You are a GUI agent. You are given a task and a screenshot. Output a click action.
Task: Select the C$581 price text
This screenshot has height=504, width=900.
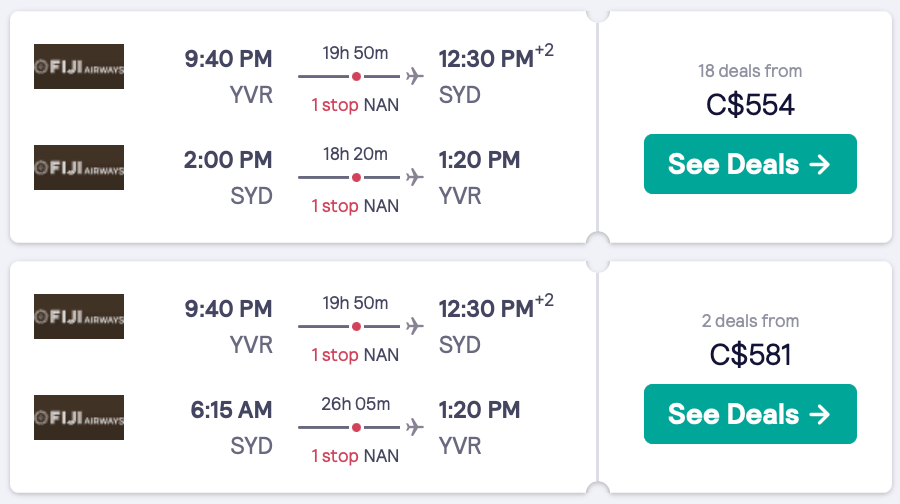pyautogui.click(x=750, y=354)
